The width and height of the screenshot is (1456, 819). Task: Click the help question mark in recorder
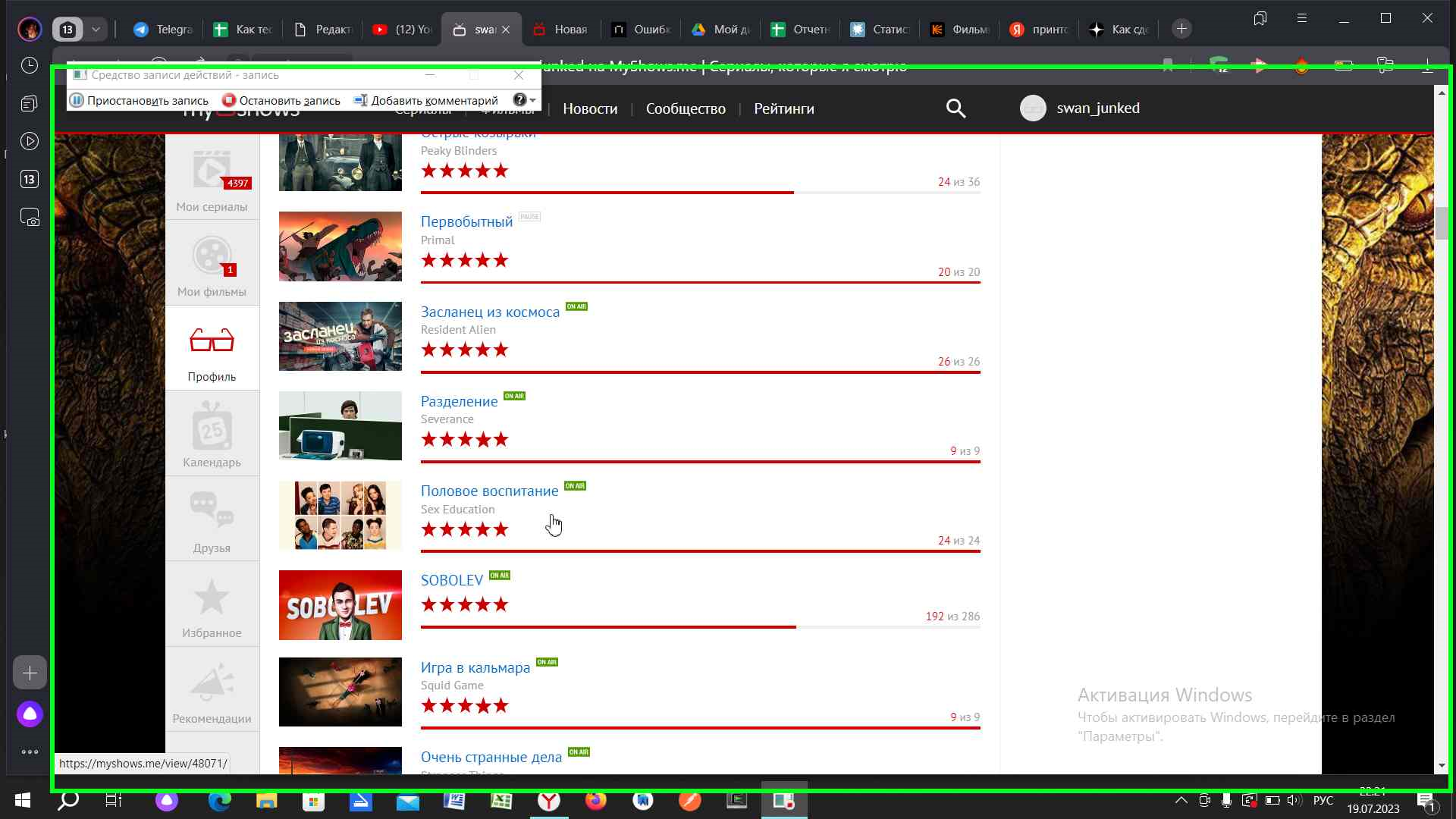tap(519, 100)
